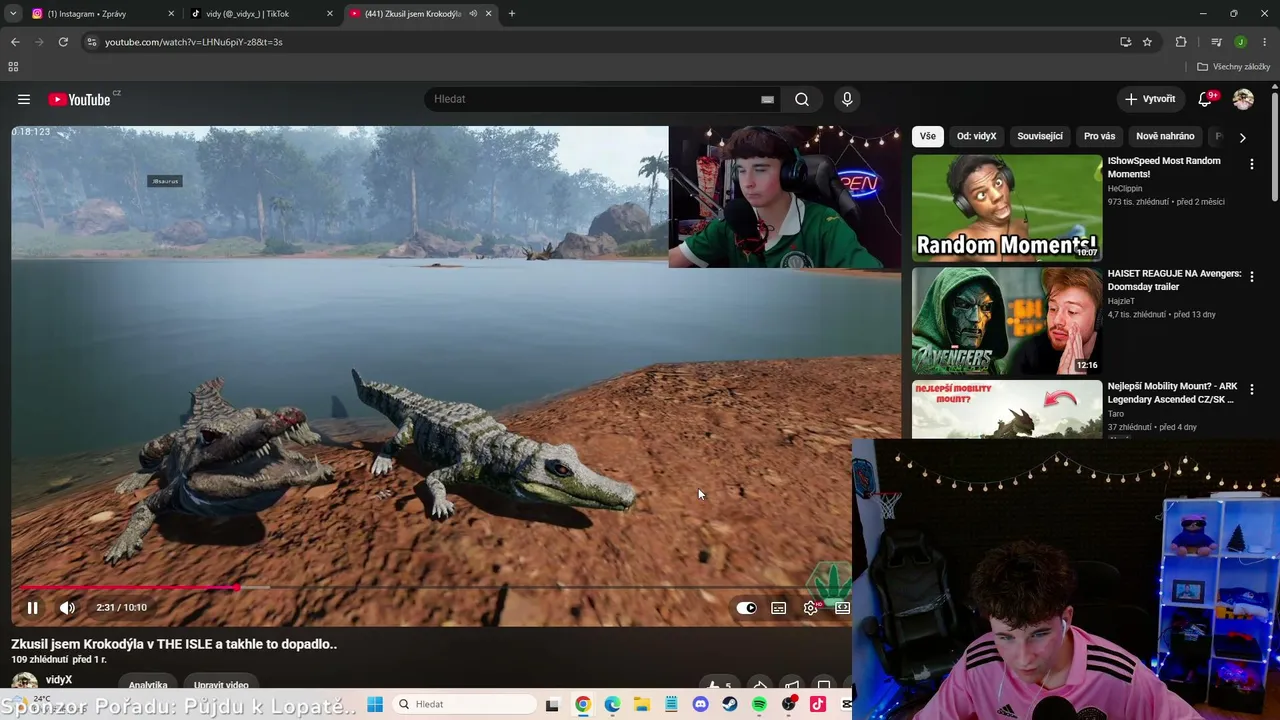This screenshot has width=1280, height=720.
Task: Open the video settings gear
Action: point(811,607)
